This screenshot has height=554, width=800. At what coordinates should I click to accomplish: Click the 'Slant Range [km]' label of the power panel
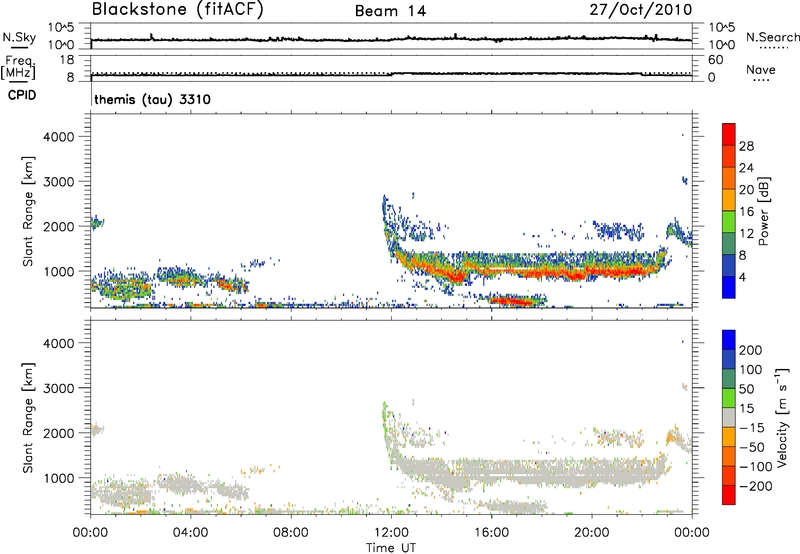[28, 211]
